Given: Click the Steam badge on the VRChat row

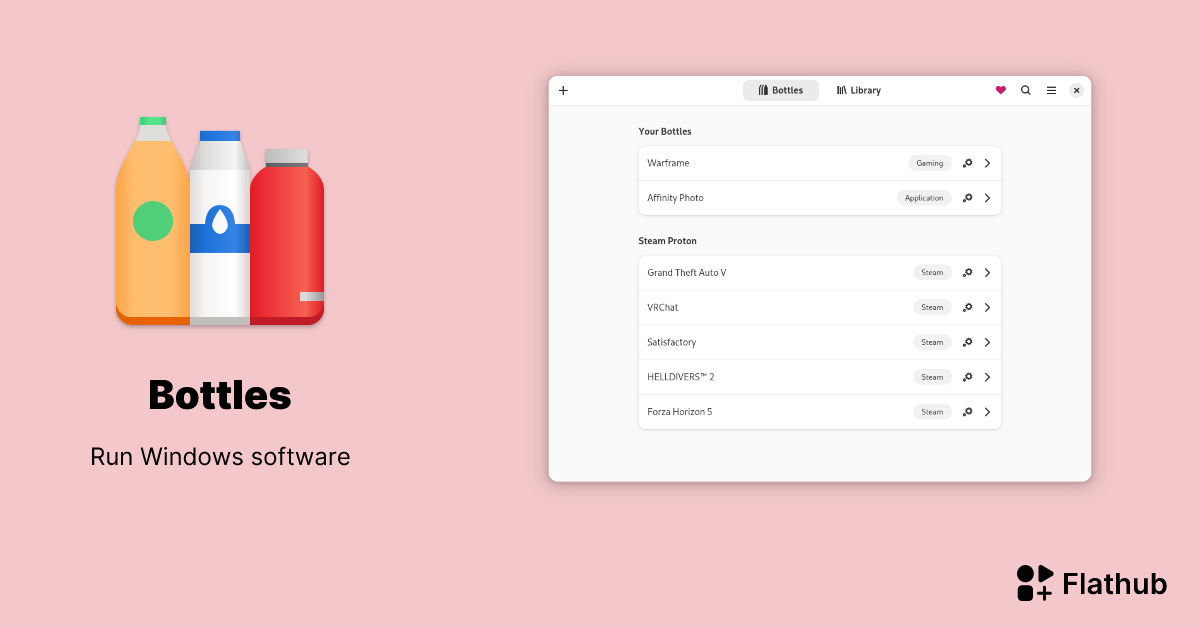Looking at the screenshot, I should [x=931, y=307].
